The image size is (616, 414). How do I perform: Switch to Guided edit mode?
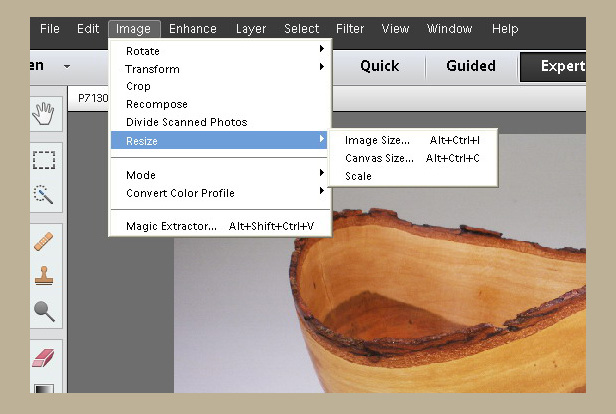470,66
